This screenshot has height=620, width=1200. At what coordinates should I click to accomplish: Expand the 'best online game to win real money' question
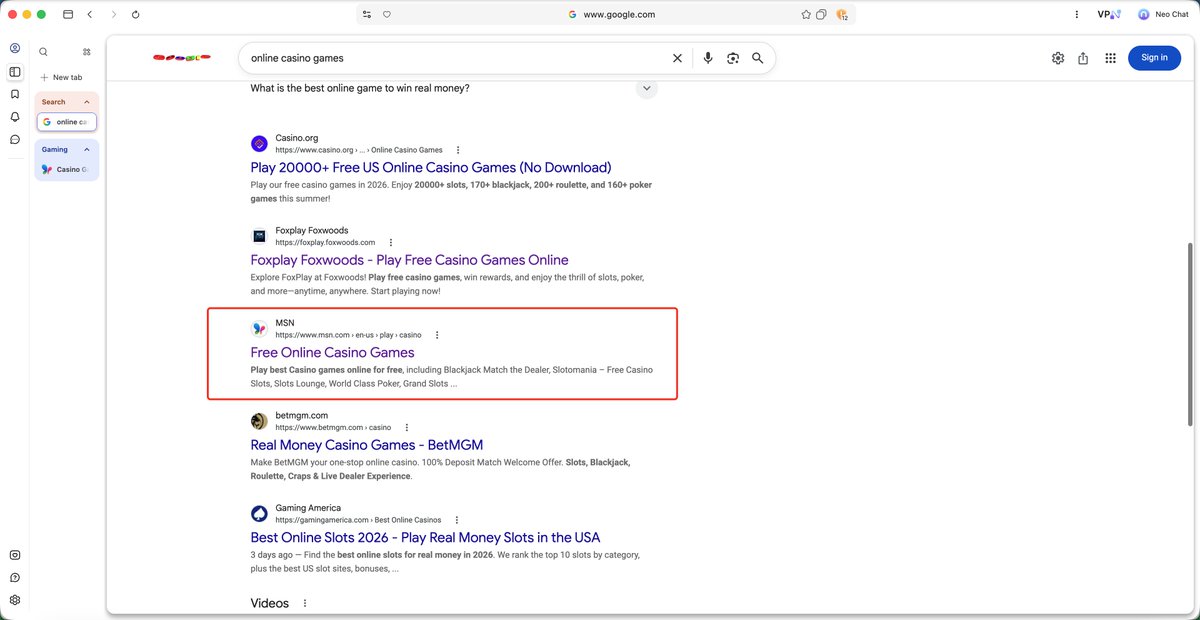[647, 88]
